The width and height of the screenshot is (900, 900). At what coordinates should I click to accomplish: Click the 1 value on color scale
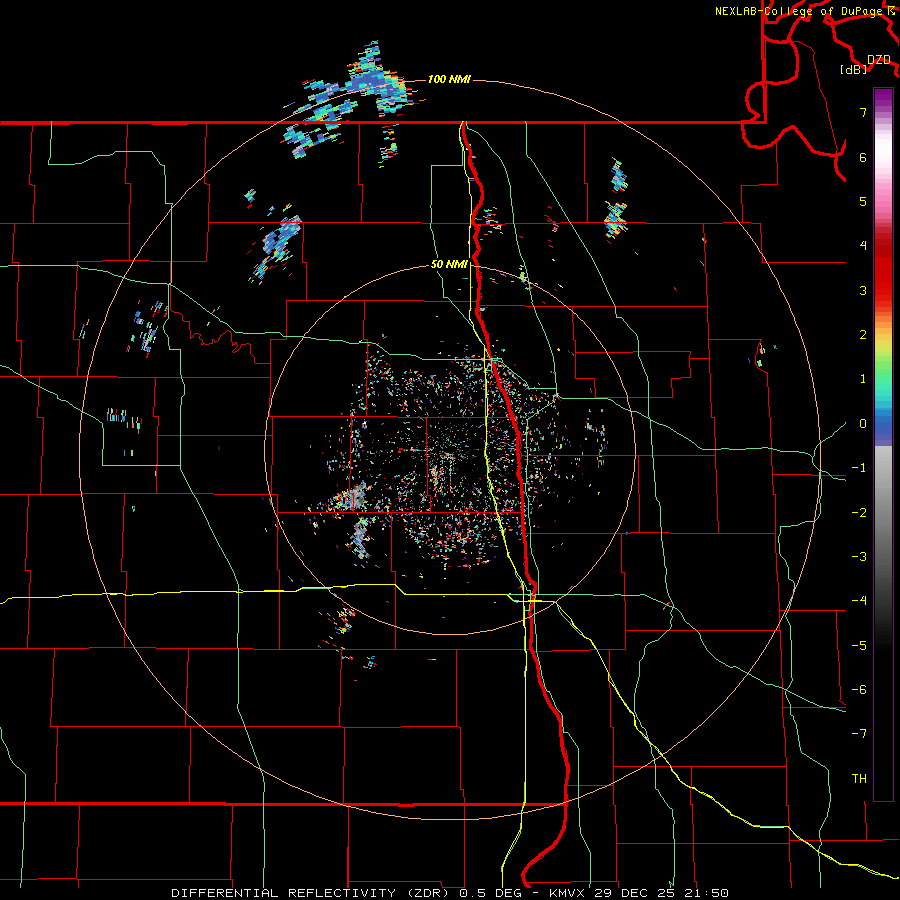[863, 379]
